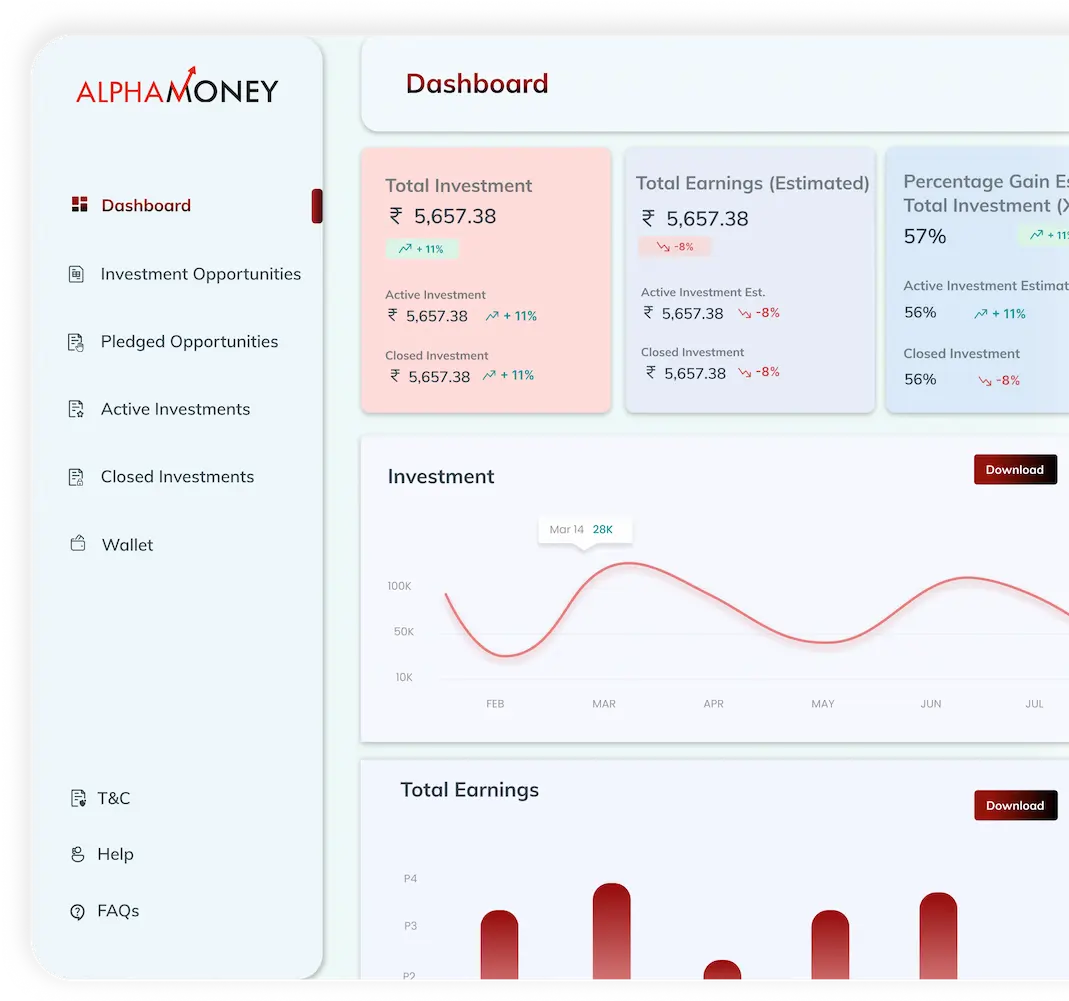The height and width of the screenshot is (1001, 1069).
Task: Click the T&C document icon
Action: pos(78,798)
